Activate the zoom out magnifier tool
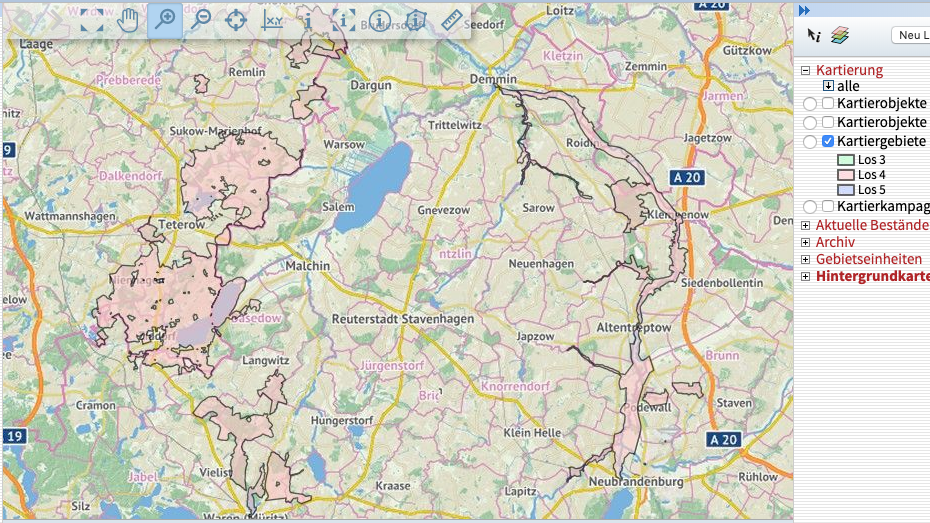Image resolution: width=930 pixels, height=523 pixels. pyautogui.click(x=200, y=21)
